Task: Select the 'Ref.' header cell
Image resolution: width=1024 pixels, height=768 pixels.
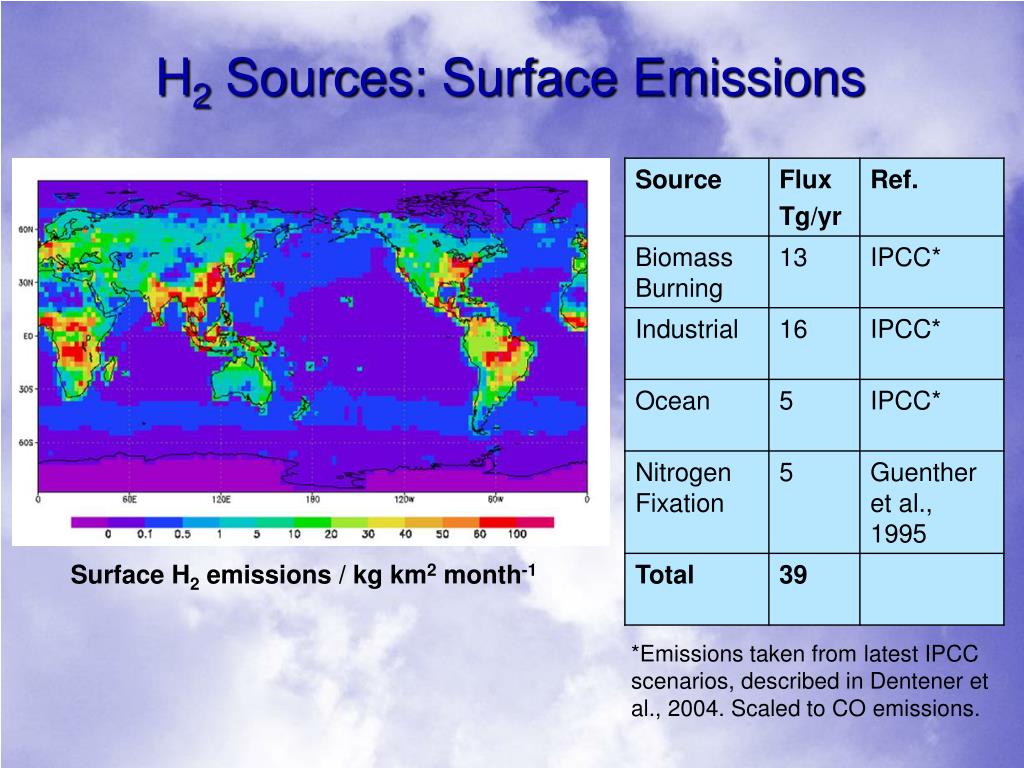Action: click(x=932, y=197)
